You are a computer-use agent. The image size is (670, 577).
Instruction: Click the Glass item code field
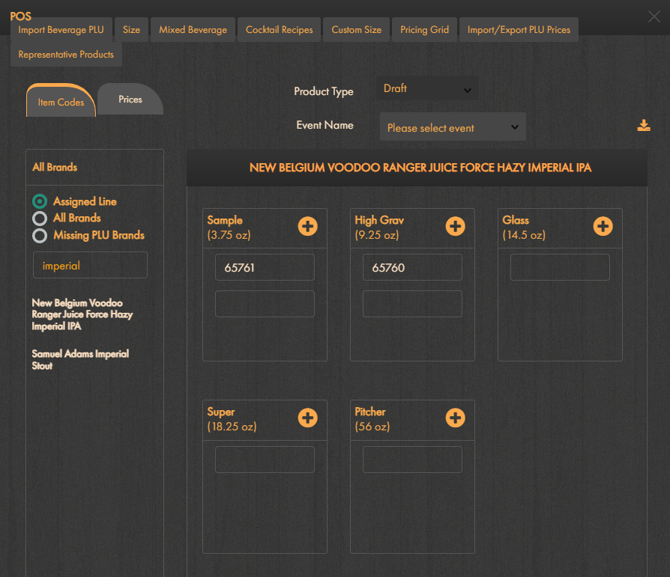tap(560, 268)
